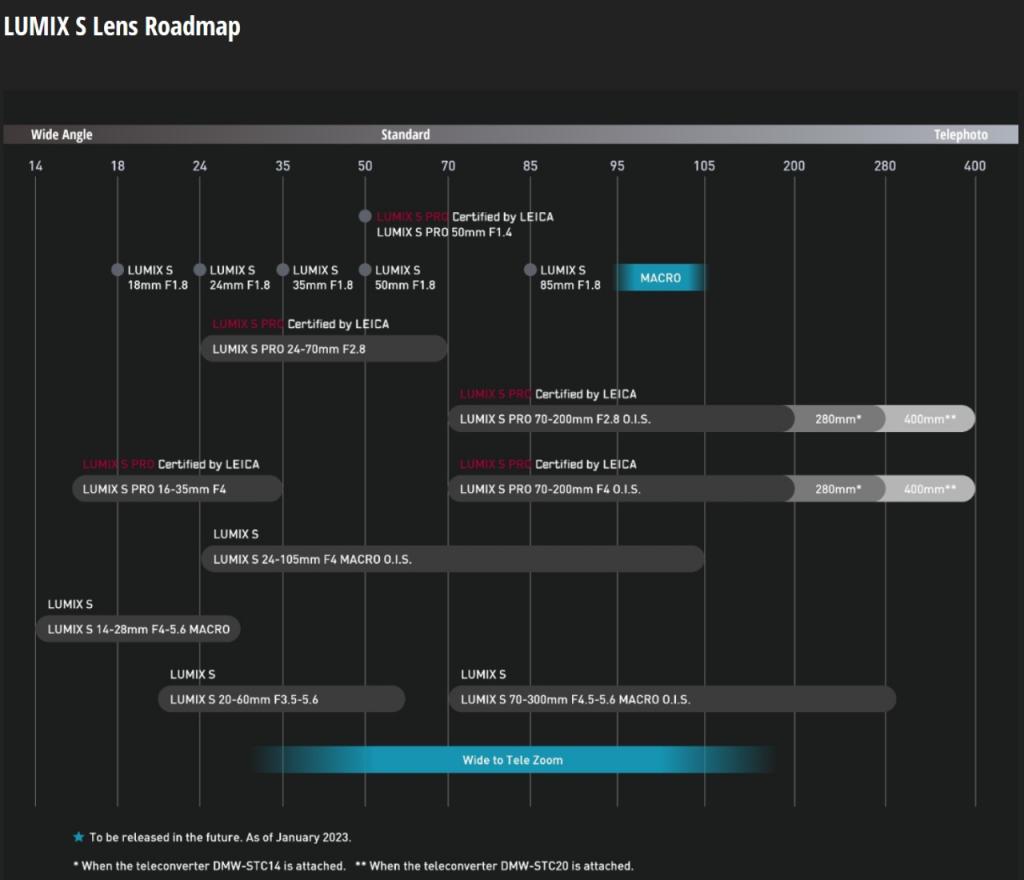1024x880 pixels.
Task: Click the dot marker for LUMIX S 50mm F1.8
Action: click(x=365, y=270)
